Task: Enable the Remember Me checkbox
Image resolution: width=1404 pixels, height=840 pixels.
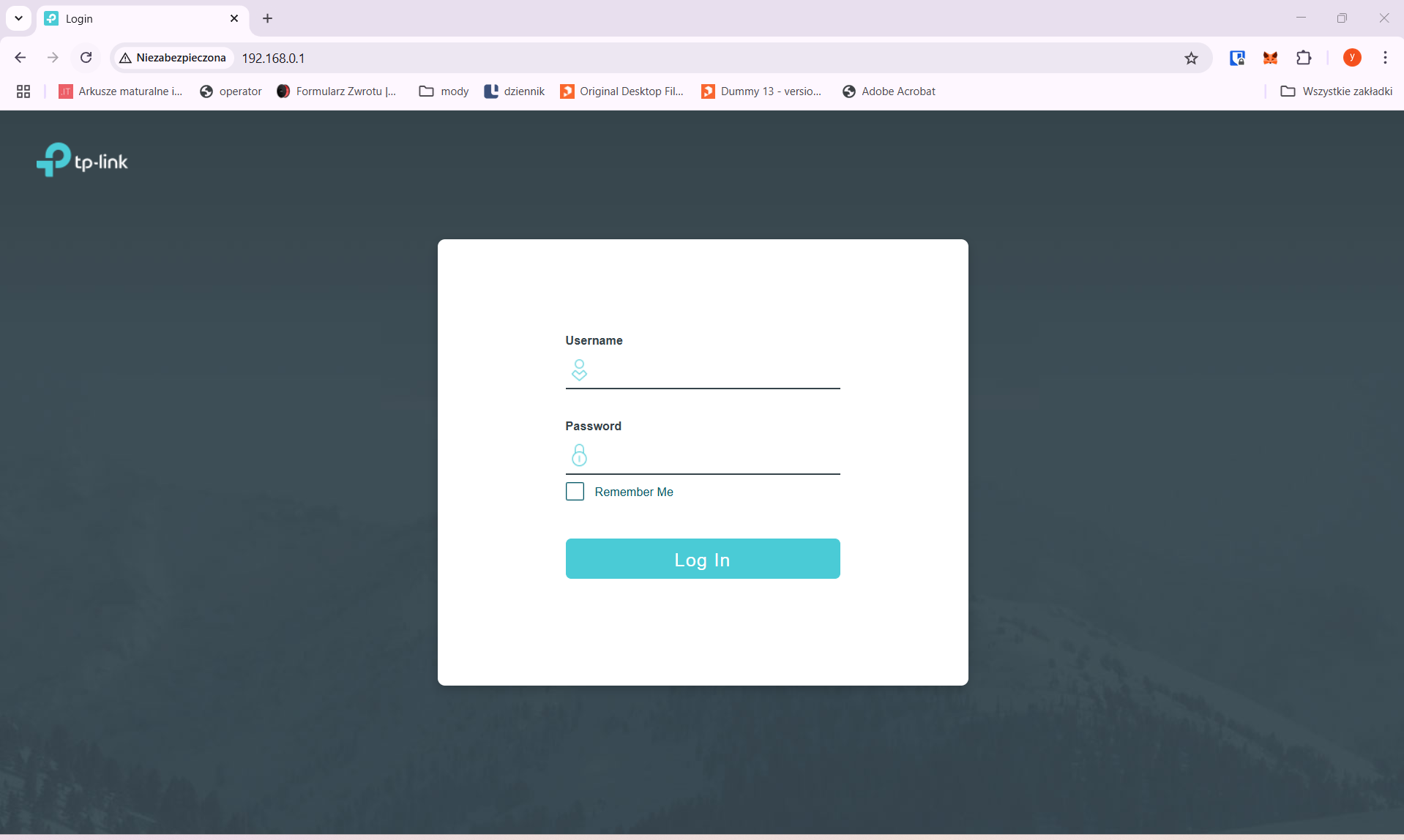Action: click(x=575, y=492)
